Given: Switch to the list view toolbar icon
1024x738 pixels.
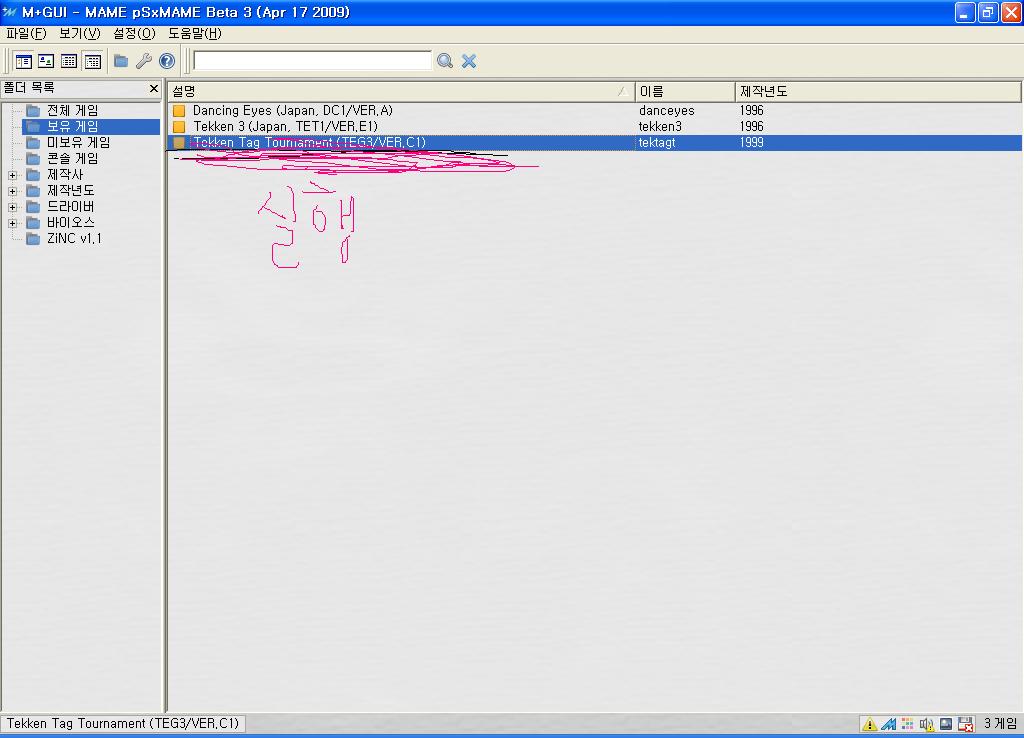Looking at the screenshot, I should [x=69, y=61].
